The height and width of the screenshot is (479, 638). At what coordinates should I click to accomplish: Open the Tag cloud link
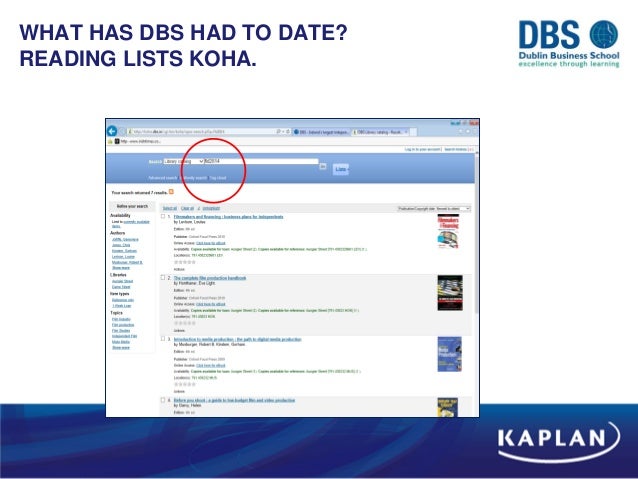[218, 178]
